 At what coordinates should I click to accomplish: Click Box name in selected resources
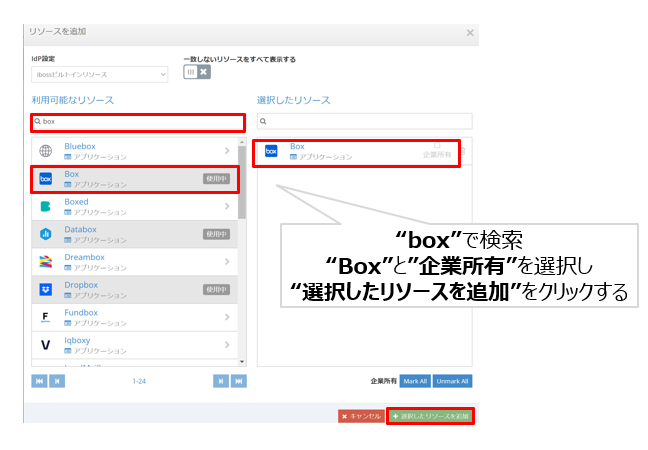coord(297,146)
